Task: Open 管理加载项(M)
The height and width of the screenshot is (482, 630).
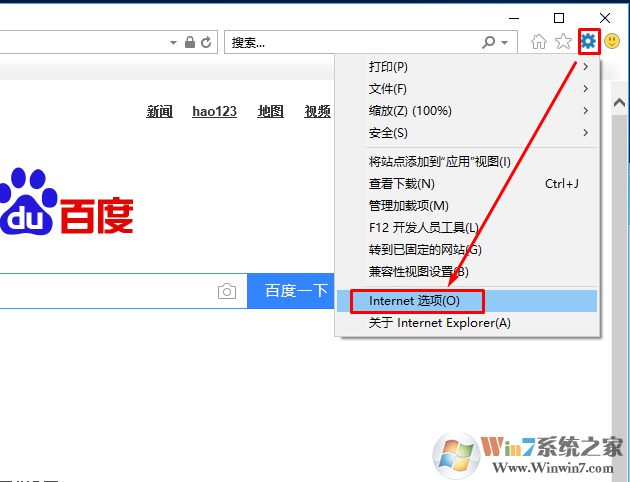Action: point(467,206)
